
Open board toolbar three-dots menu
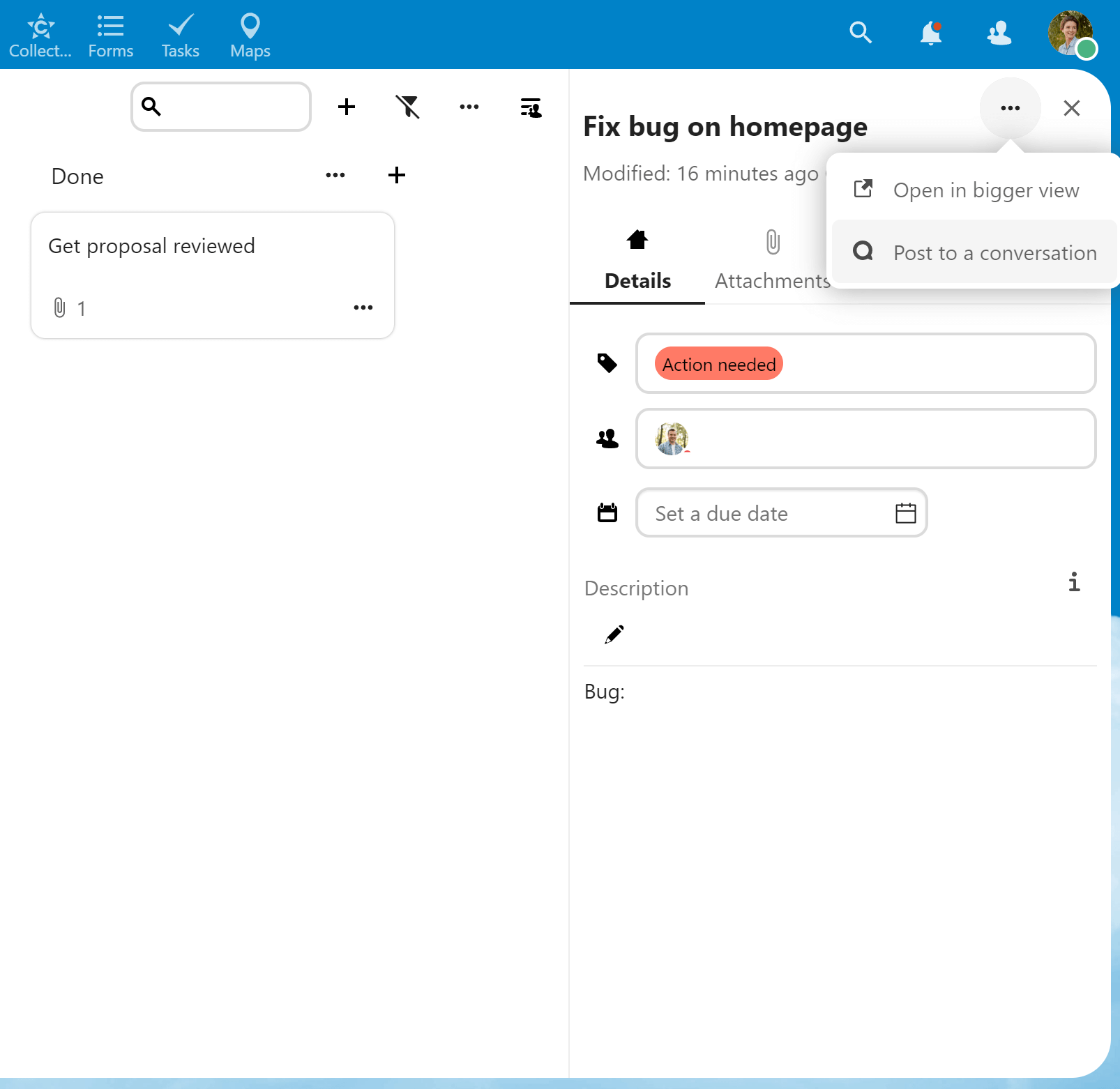tap(469, 107)
